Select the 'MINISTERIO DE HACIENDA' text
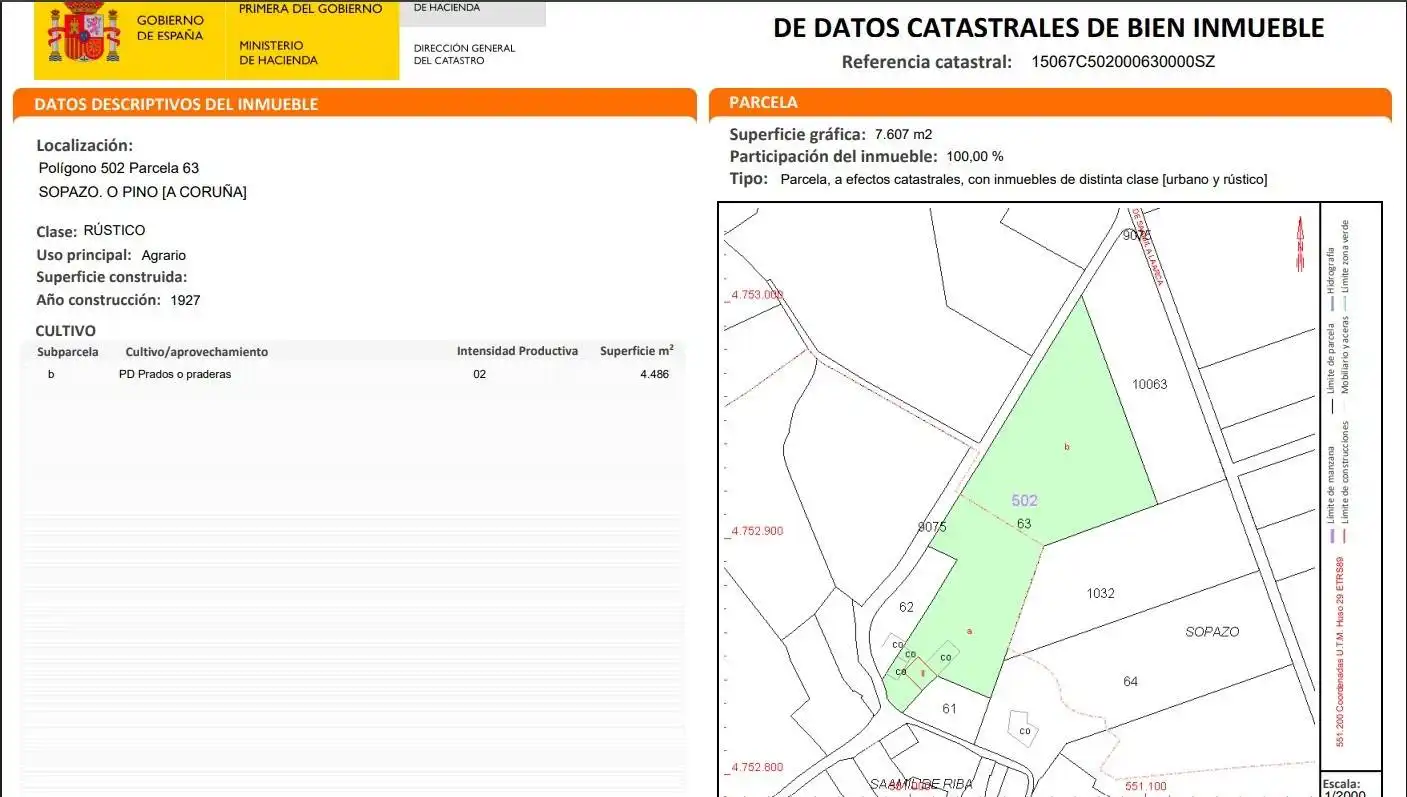 click(278, 53)
